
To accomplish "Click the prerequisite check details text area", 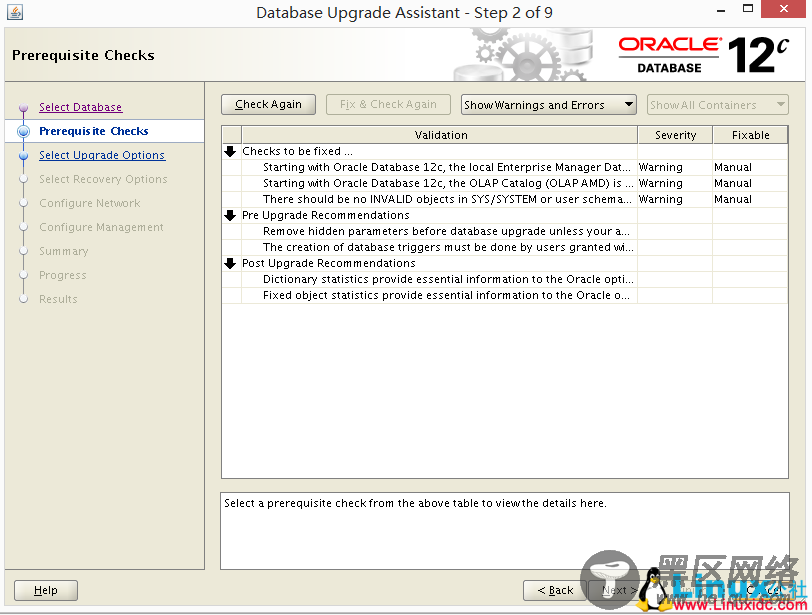I will point(505,531).
